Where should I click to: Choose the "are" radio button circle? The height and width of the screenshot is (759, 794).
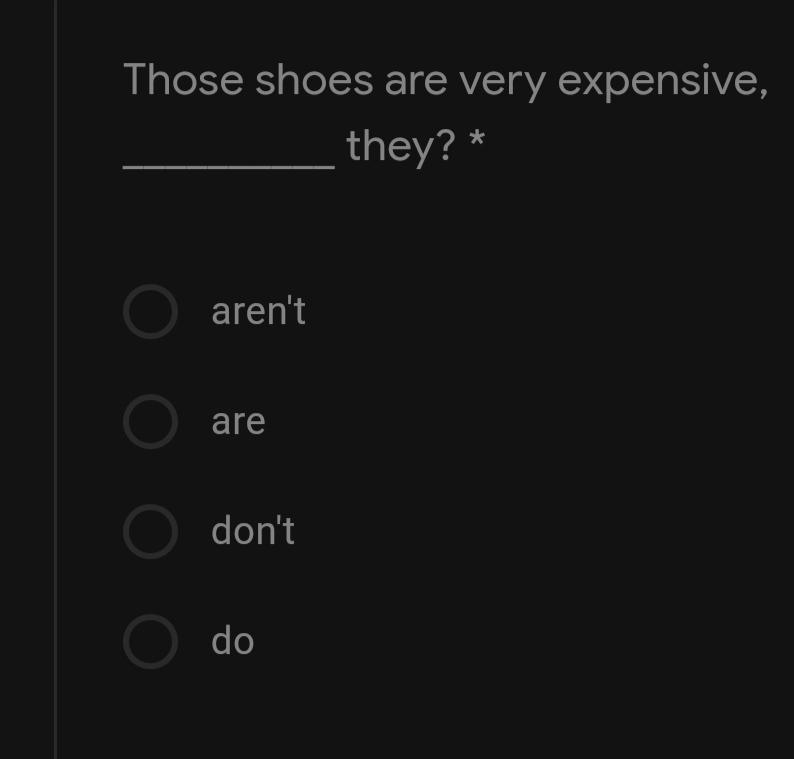[150, 421]
